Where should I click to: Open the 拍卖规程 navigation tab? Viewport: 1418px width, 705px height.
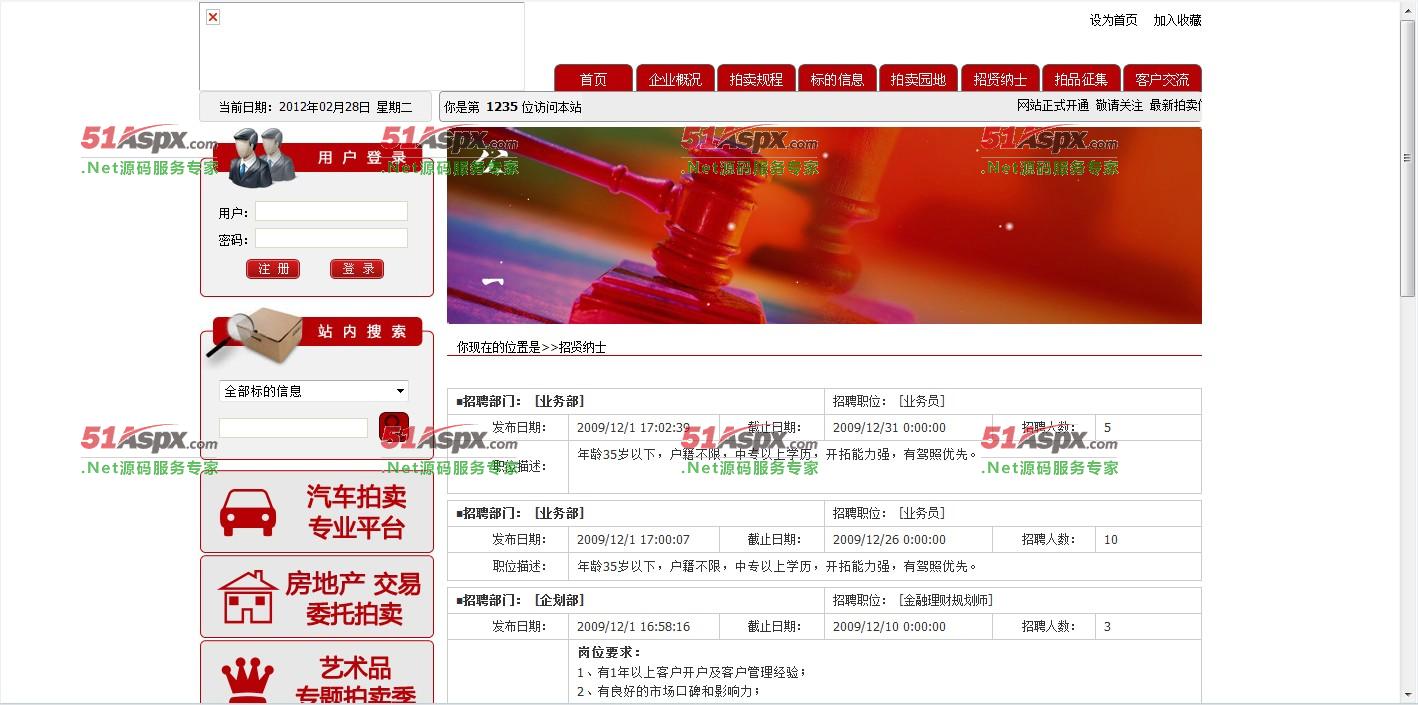click(x=756, y=79)
